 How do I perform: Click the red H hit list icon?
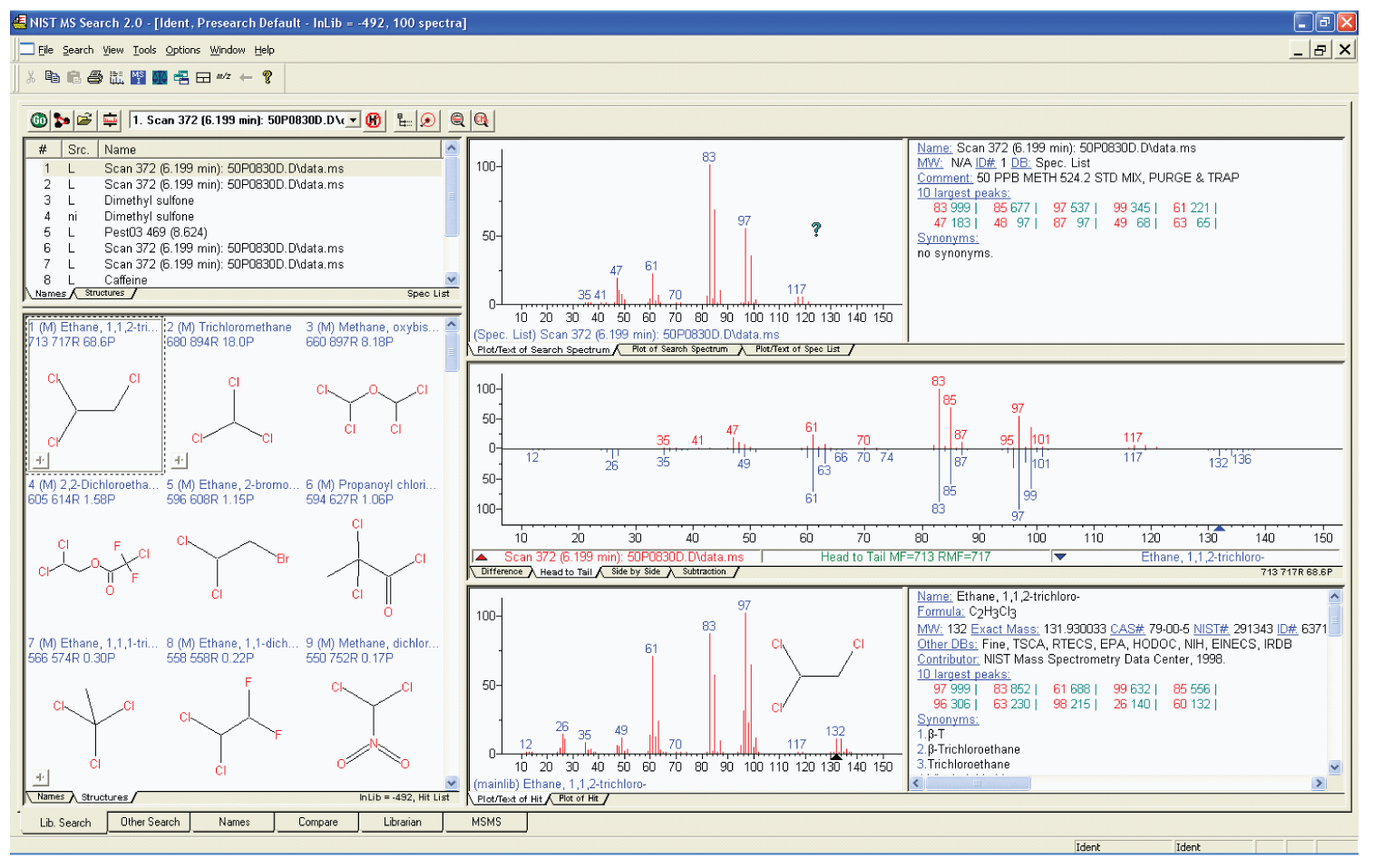[x=374, y=120]
